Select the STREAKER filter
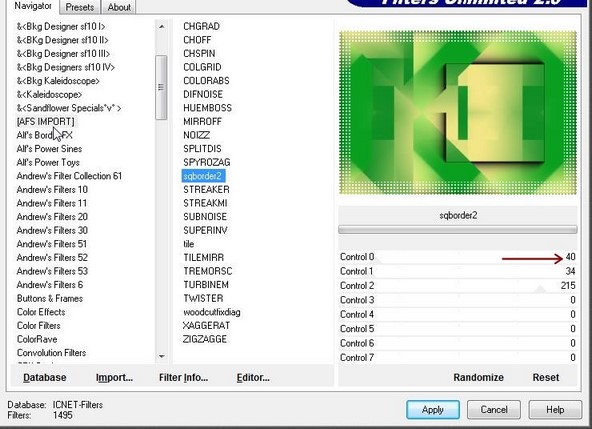Viewport: 592px width, 429px height. tap(206, 190)
